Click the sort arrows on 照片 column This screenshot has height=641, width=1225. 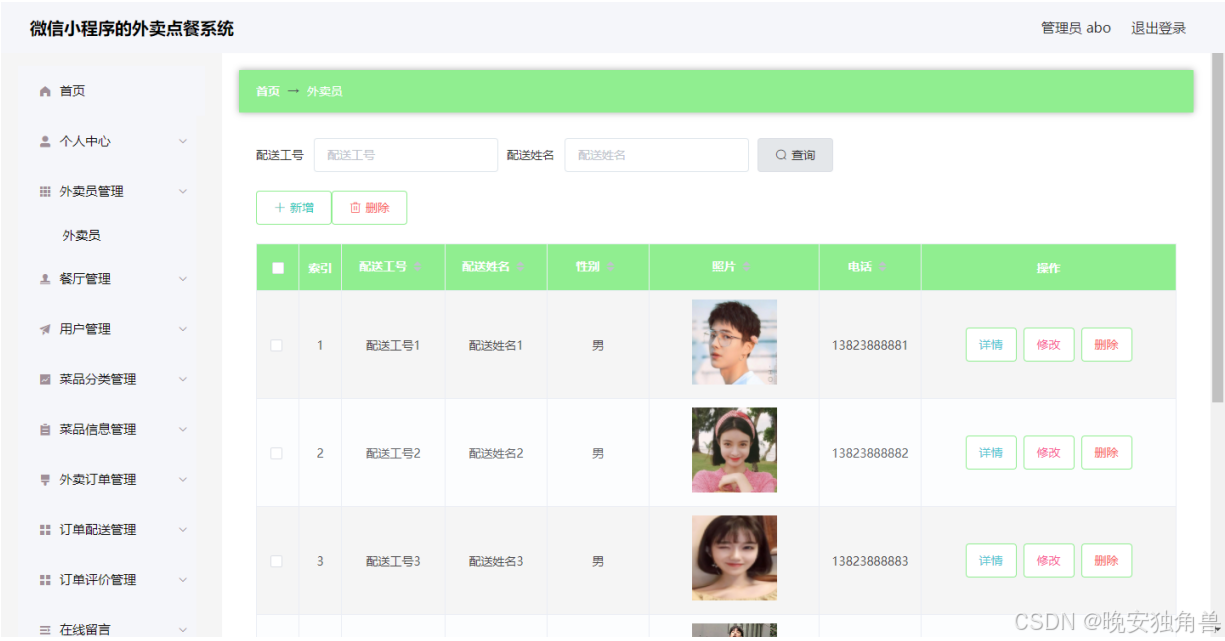pos(746,267)
